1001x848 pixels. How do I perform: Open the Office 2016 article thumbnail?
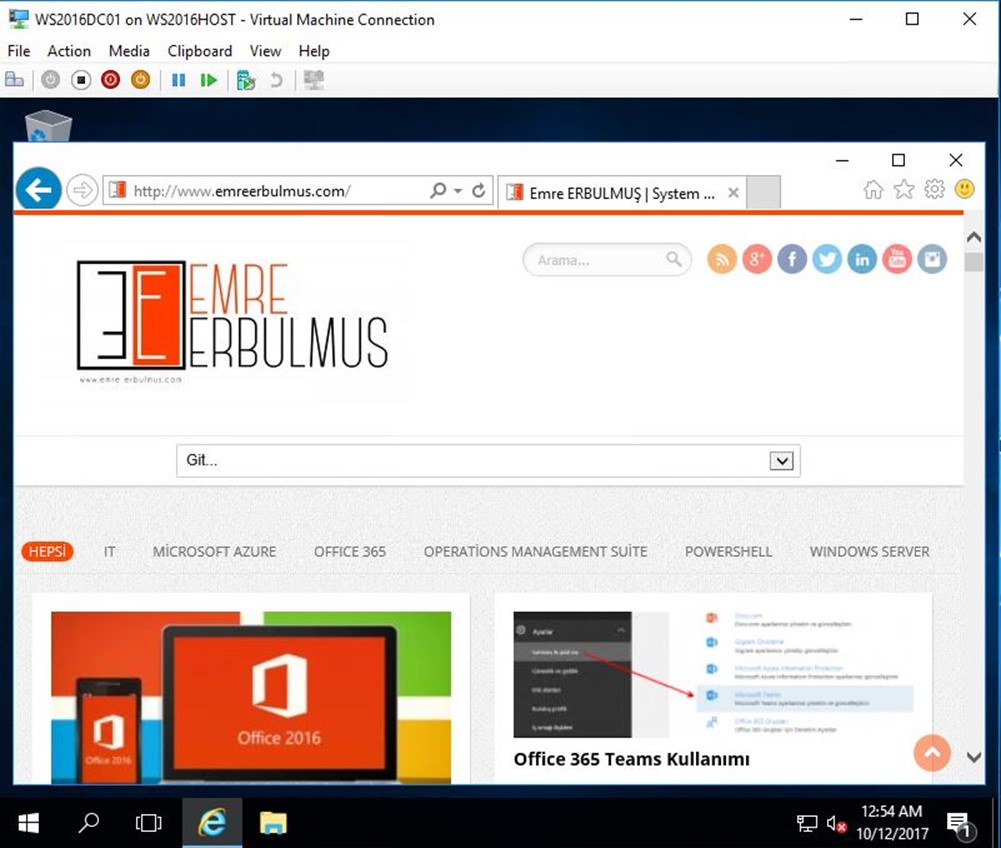tap(251, 697)
